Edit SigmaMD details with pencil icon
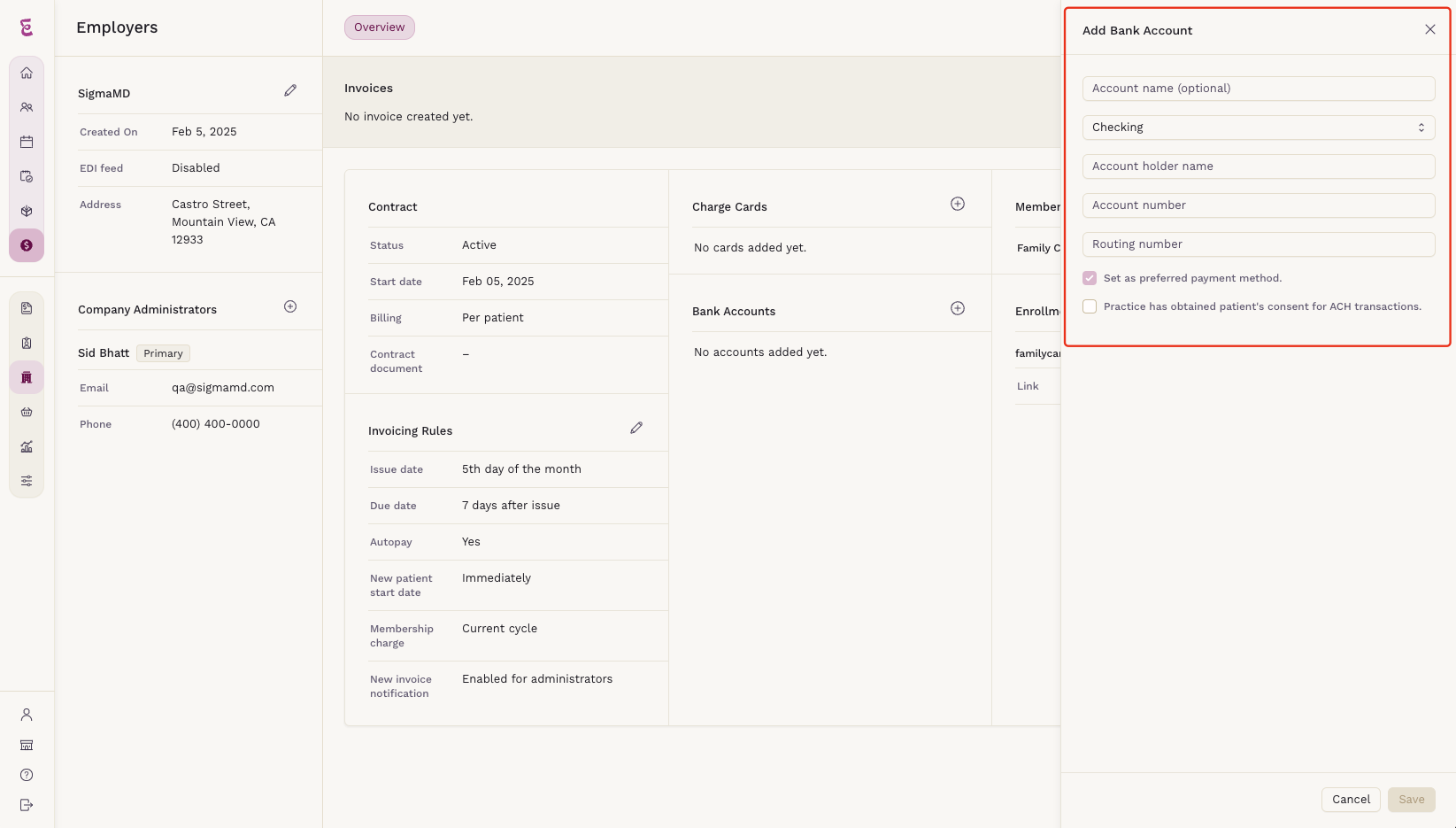This screenshot has height=828, width=1456. pos(290,90)
